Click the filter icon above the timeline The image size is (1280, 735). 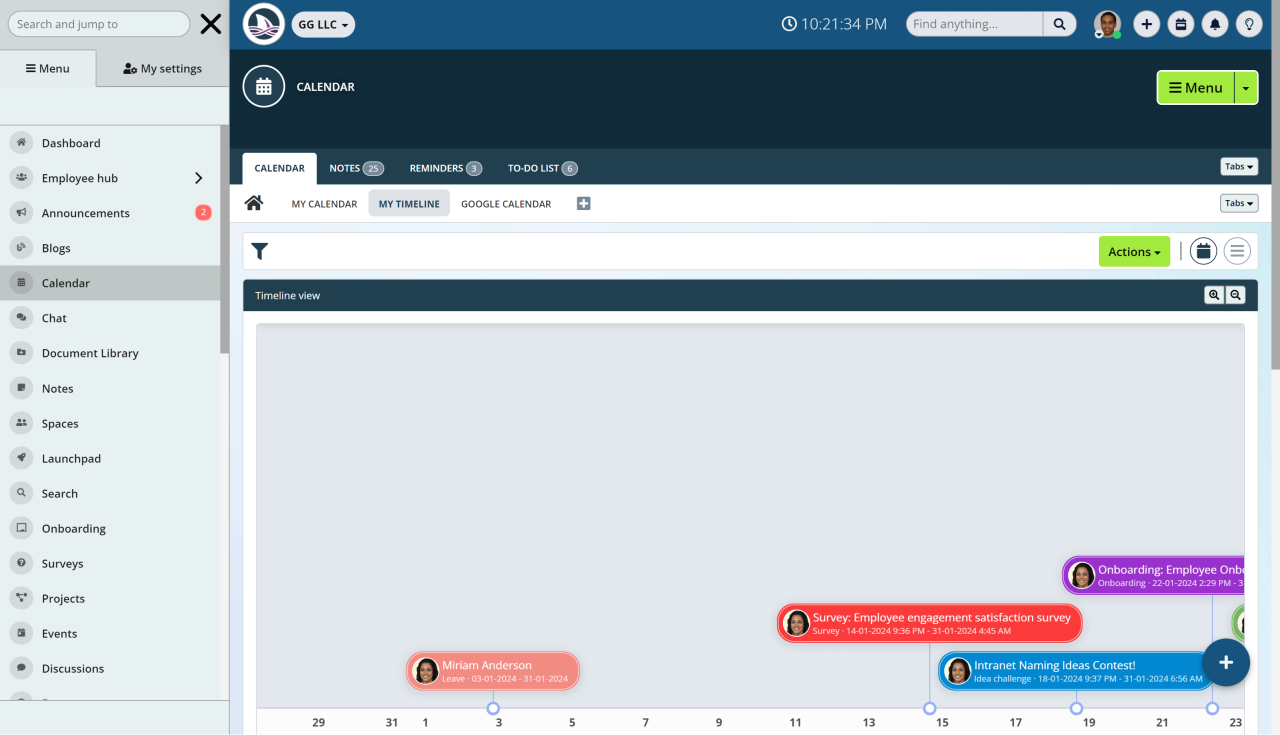point(260,251)
